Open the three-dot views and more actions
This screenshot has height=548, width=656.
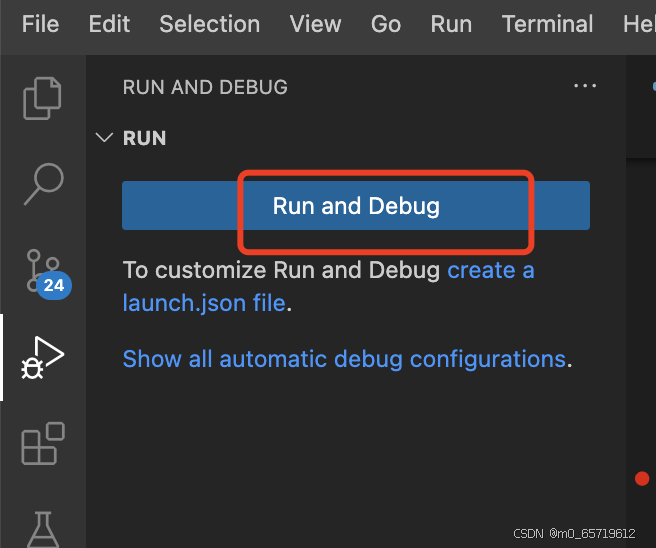tap(585, 86)
